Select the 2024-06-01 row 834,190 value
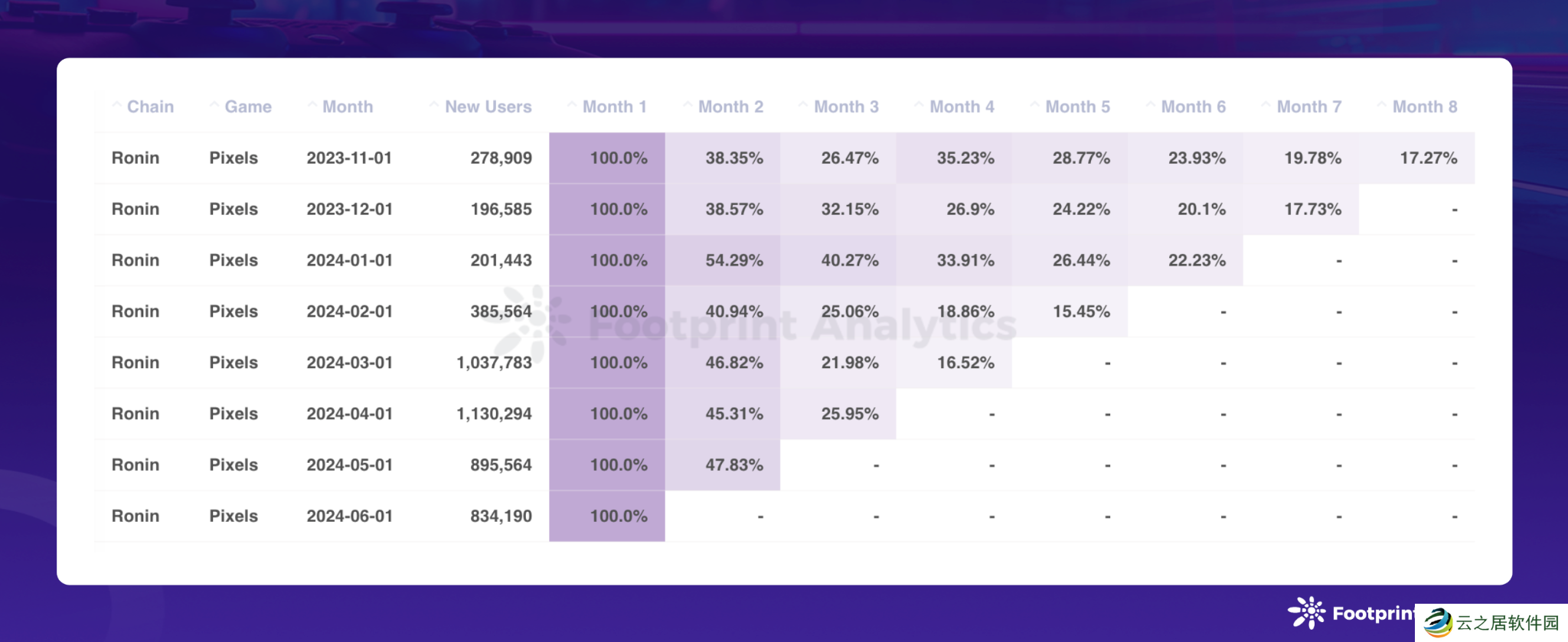This screenshot has height=642, width=1568. click(501, 516)
